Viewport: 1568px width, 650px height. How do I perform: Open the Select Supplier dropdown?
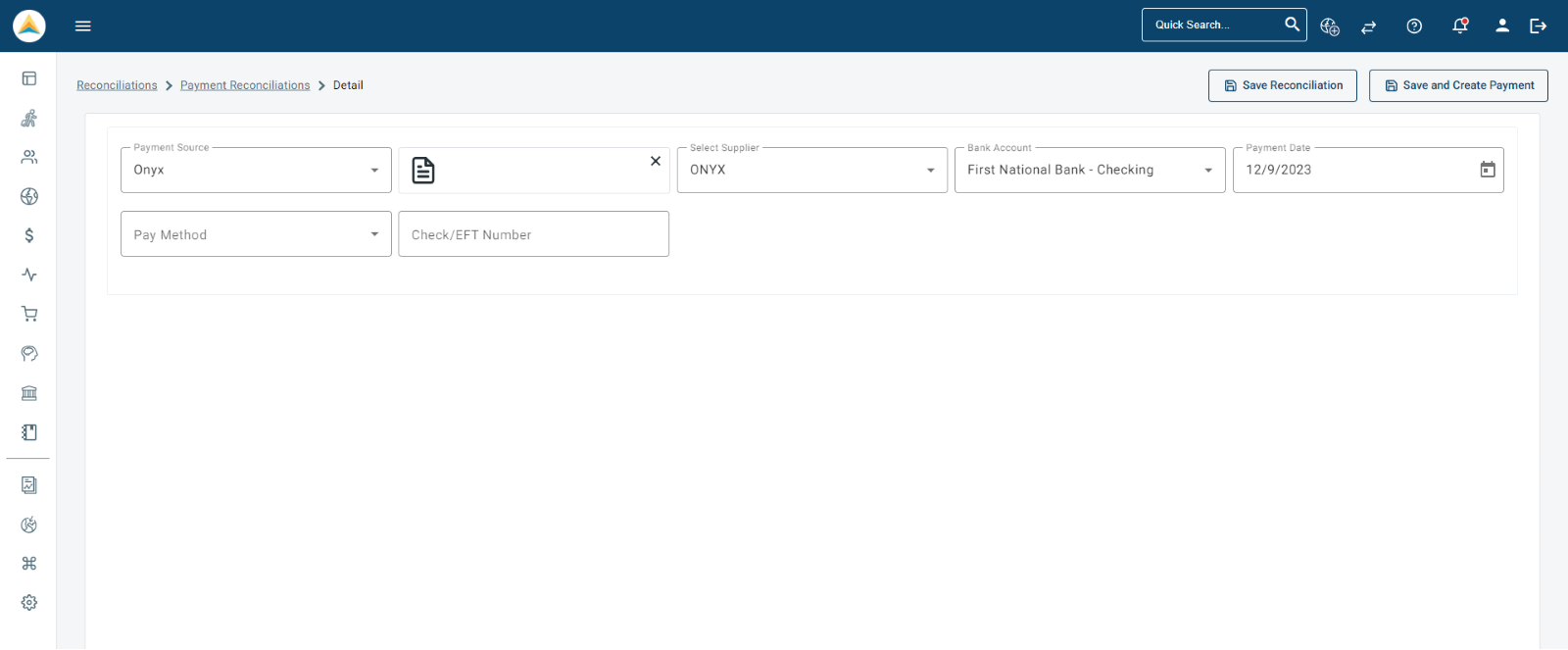coord(812,170)
